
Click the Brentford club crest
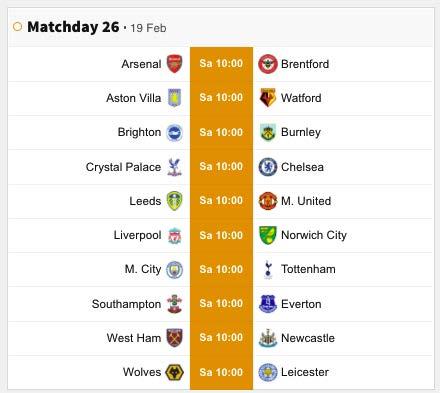click(268, 64)
